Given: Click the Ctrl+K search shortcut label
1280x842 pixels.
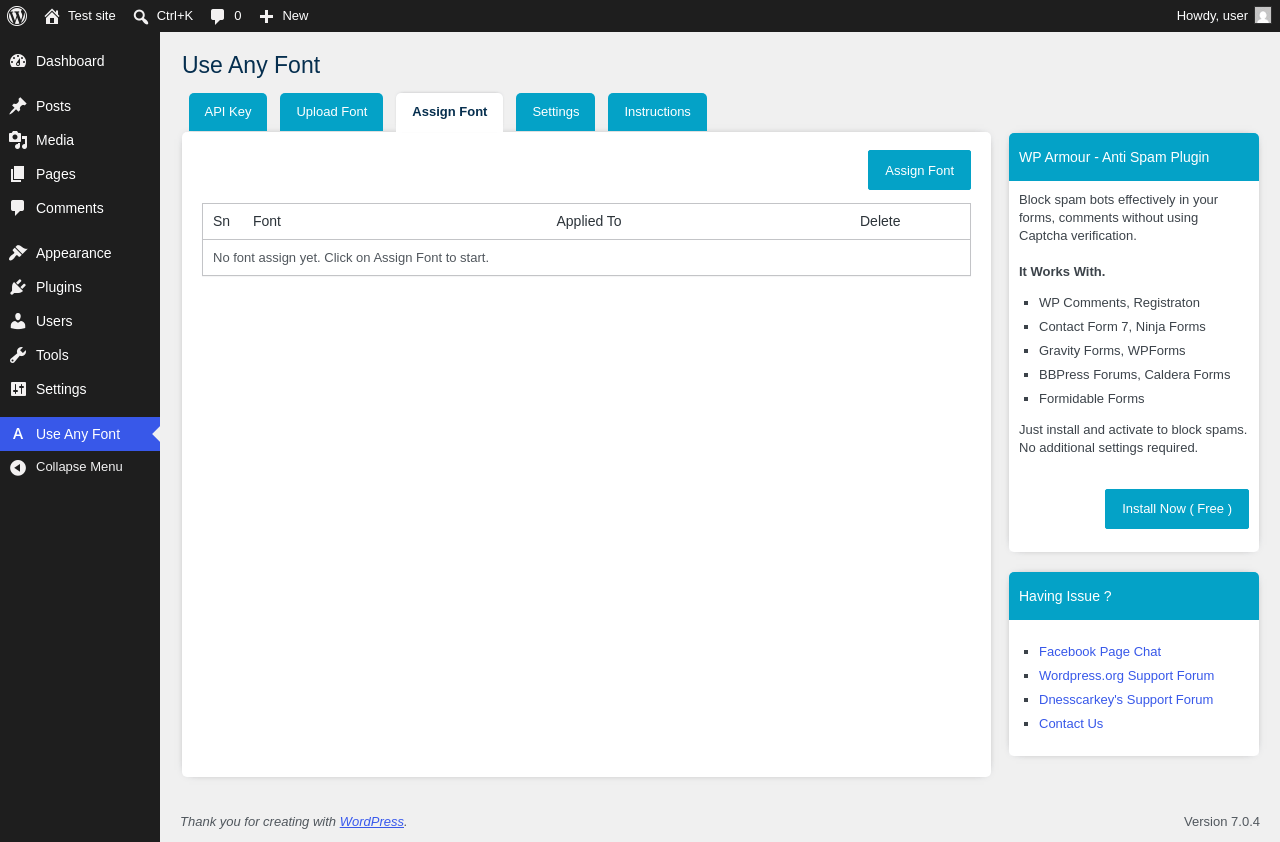Looking at the screenshot, I should pos(175,16).
